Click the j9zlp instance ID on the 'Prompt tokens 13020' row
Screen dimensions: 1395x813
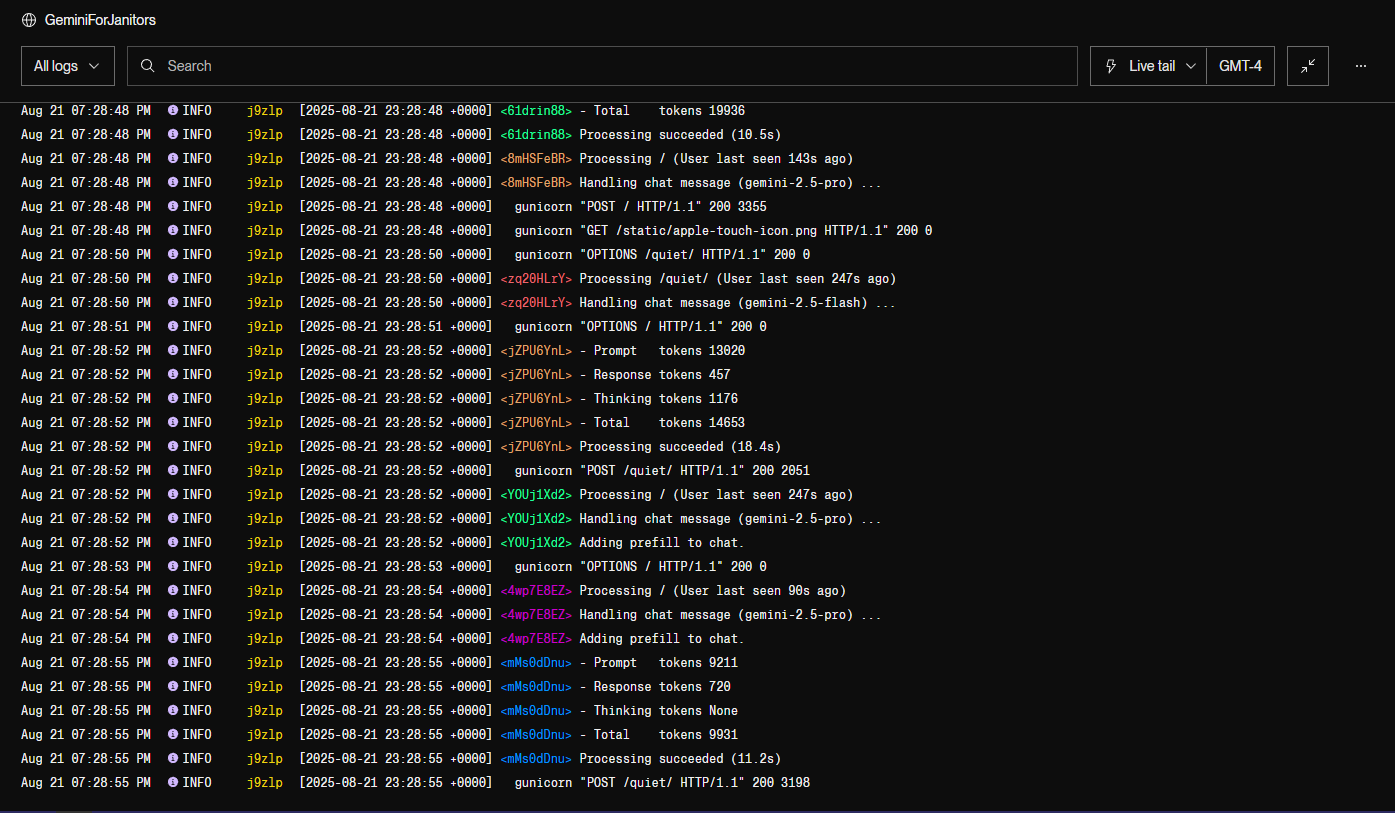point(265,351)
